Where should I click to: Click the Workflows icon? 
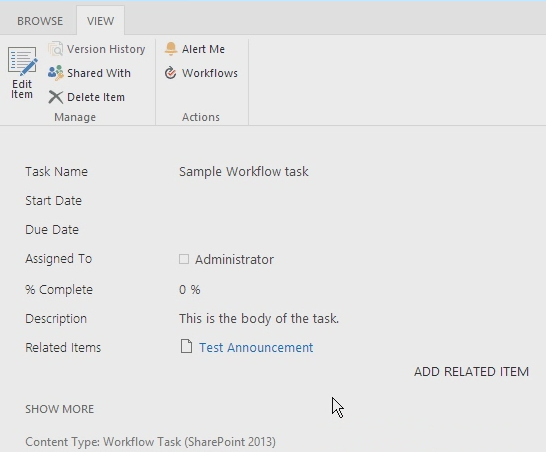(170, 73)
